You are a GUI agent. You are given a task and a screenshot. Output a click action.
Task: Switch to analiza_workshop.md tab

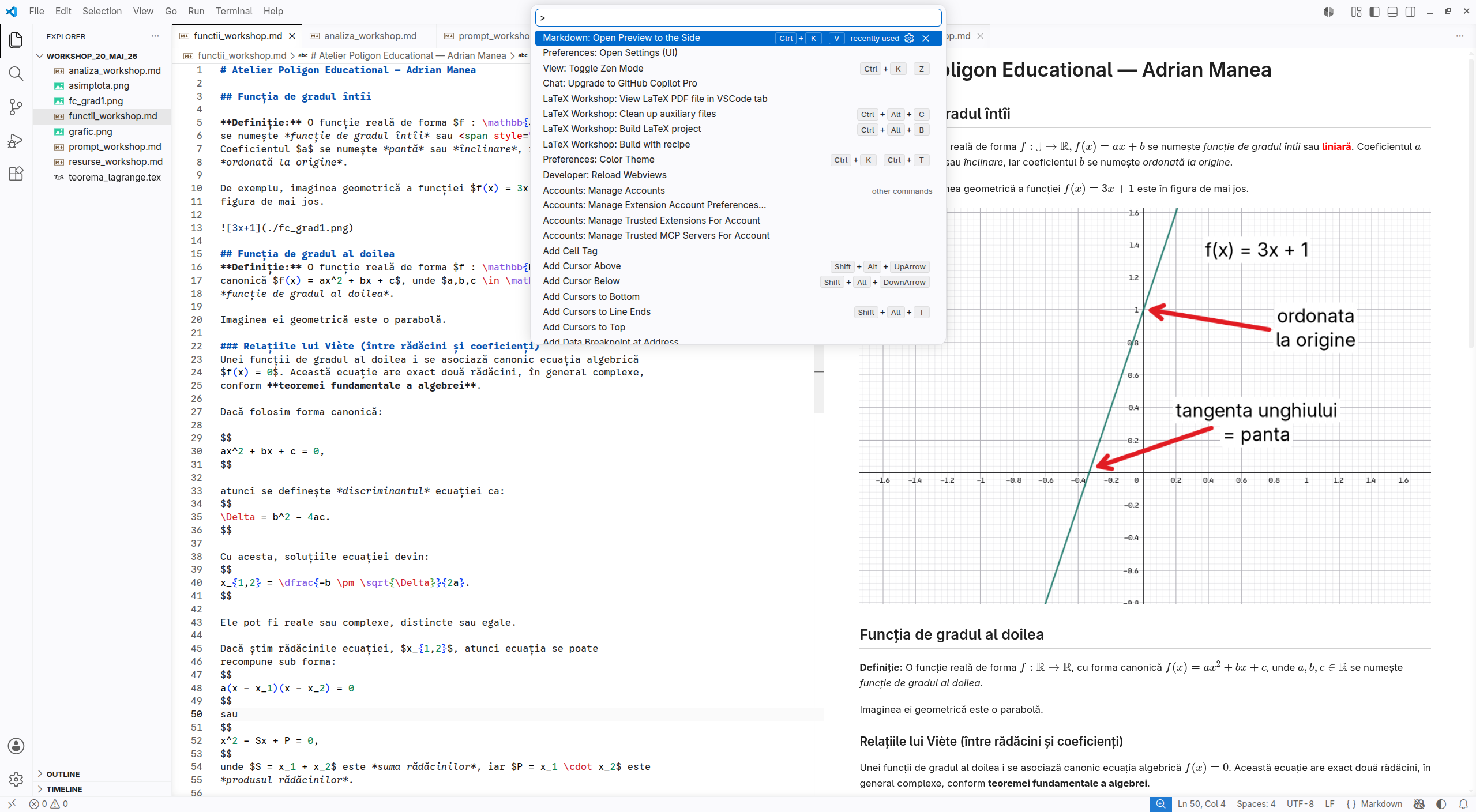point(369,36)
